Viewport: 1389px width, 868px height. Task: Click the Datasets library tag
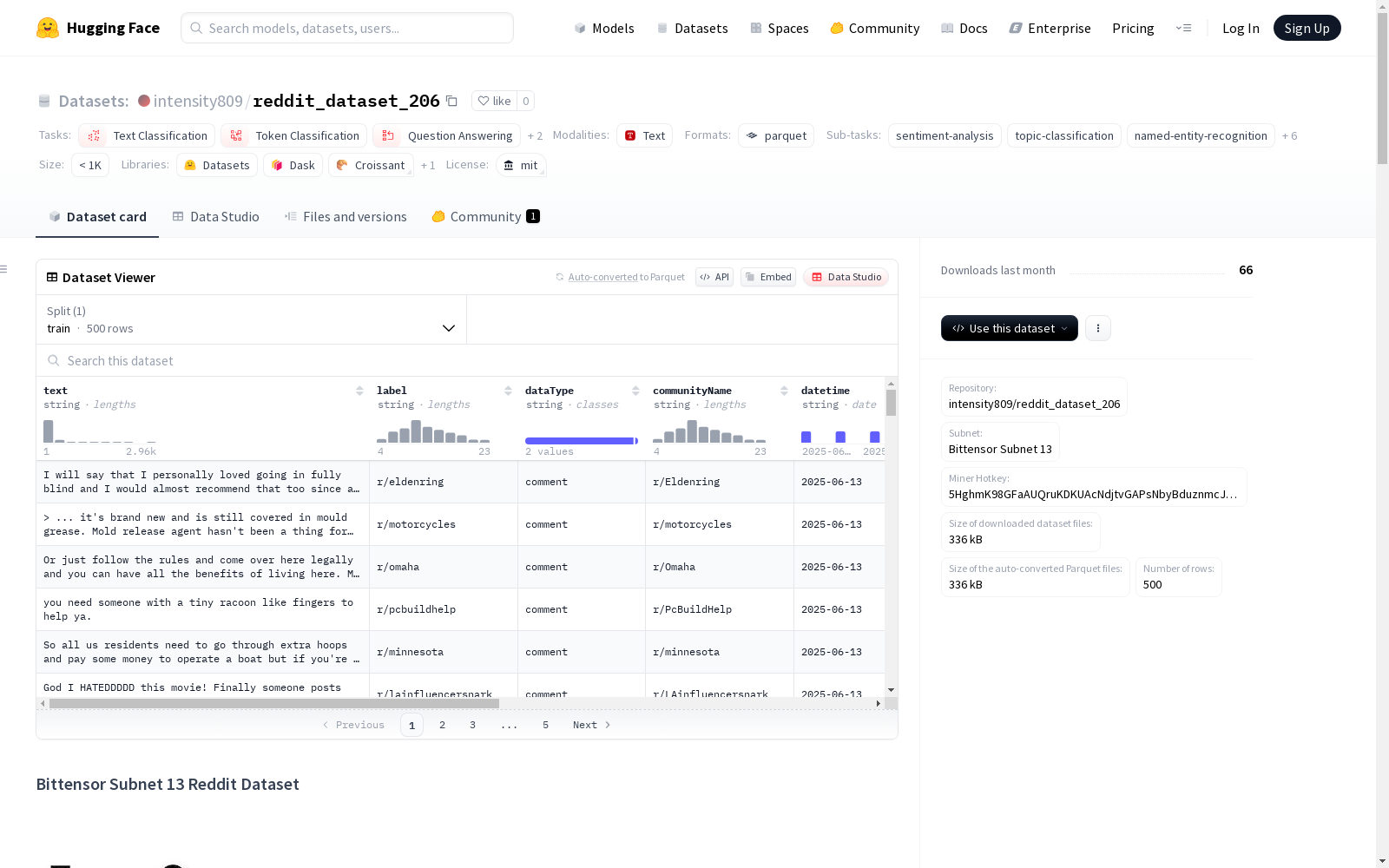[217, 165]
